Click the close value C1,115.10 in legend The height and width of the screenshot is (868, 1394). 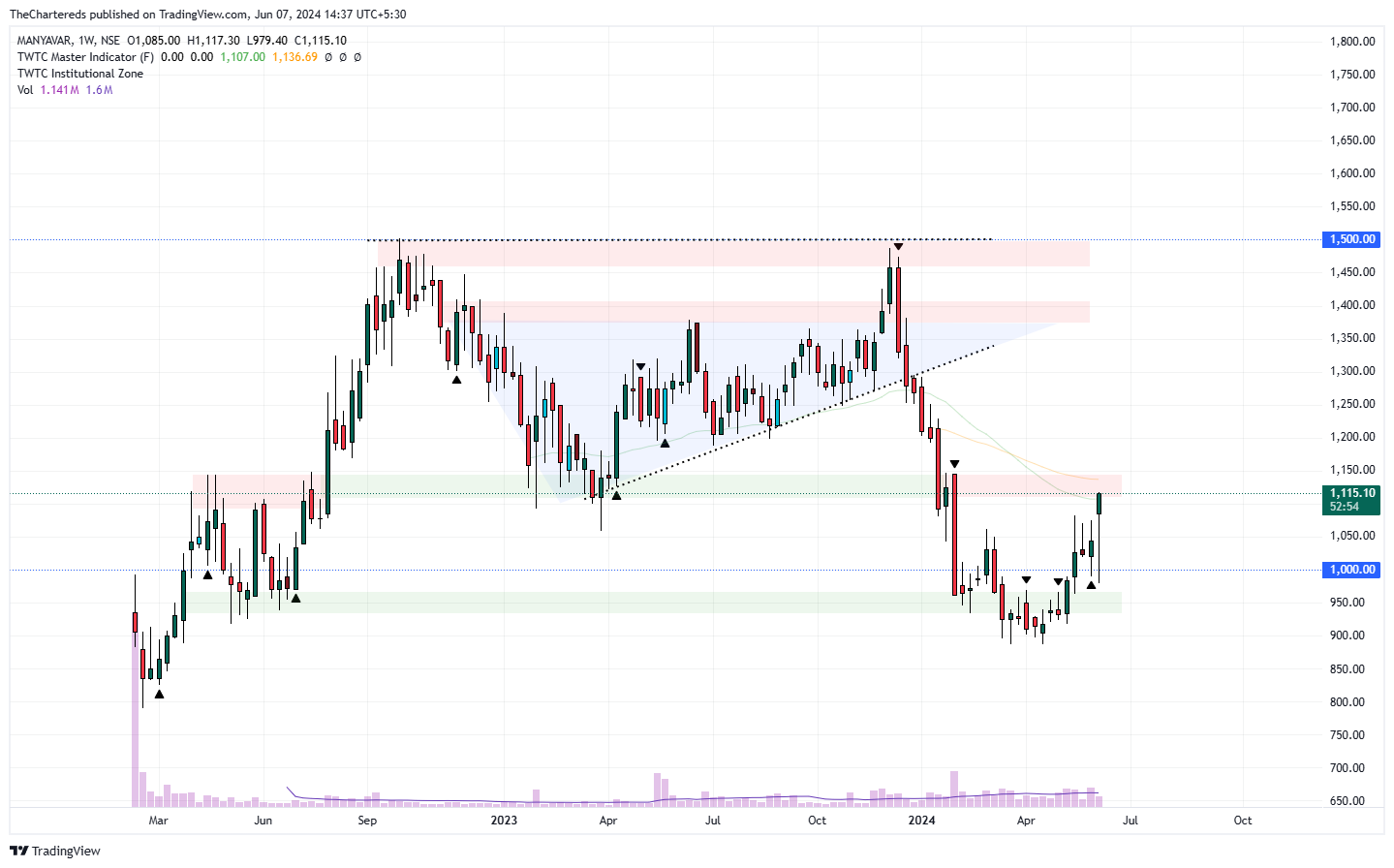click(x=320, y=41)
